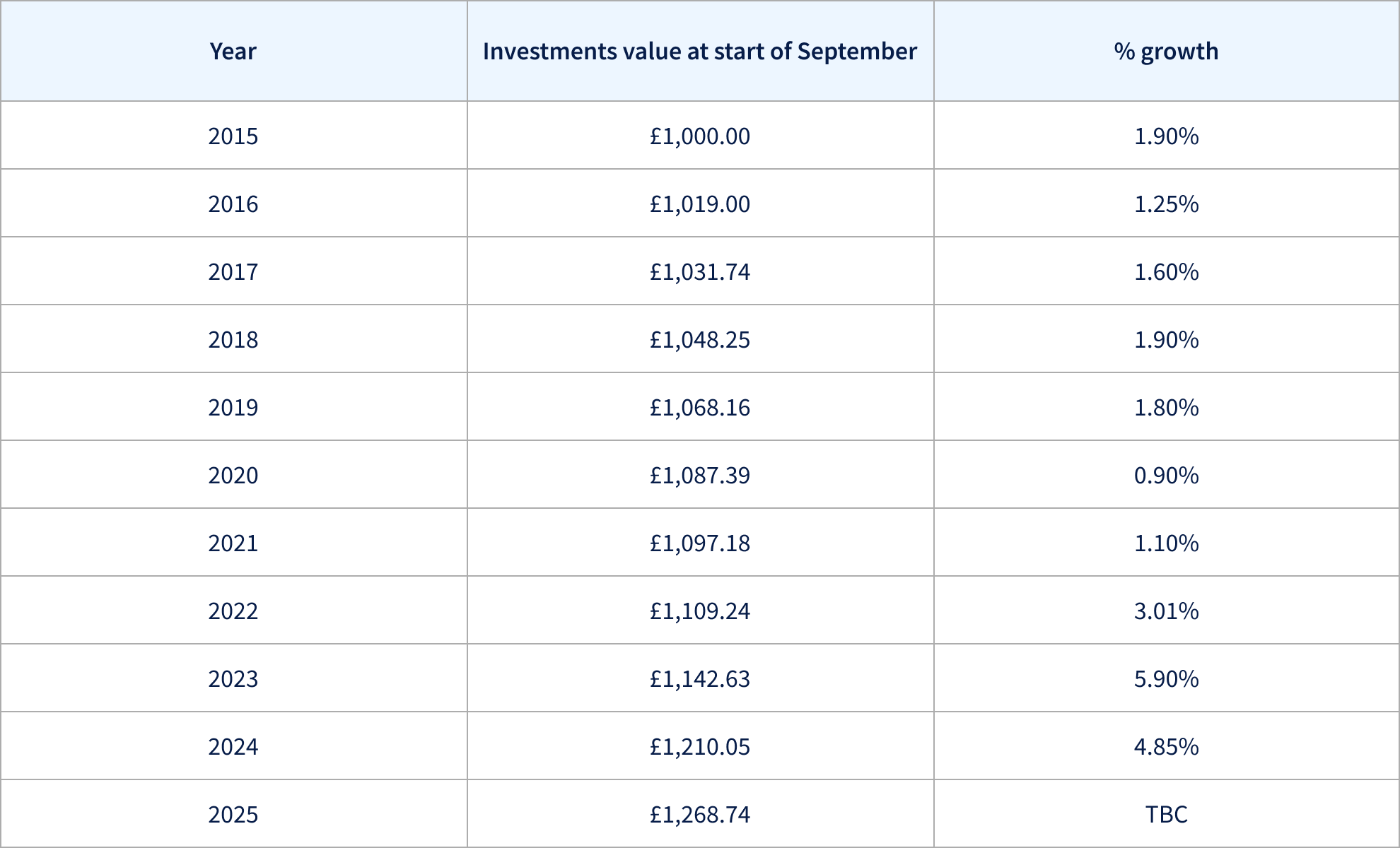Click the % growth column header

point(1166,51)
